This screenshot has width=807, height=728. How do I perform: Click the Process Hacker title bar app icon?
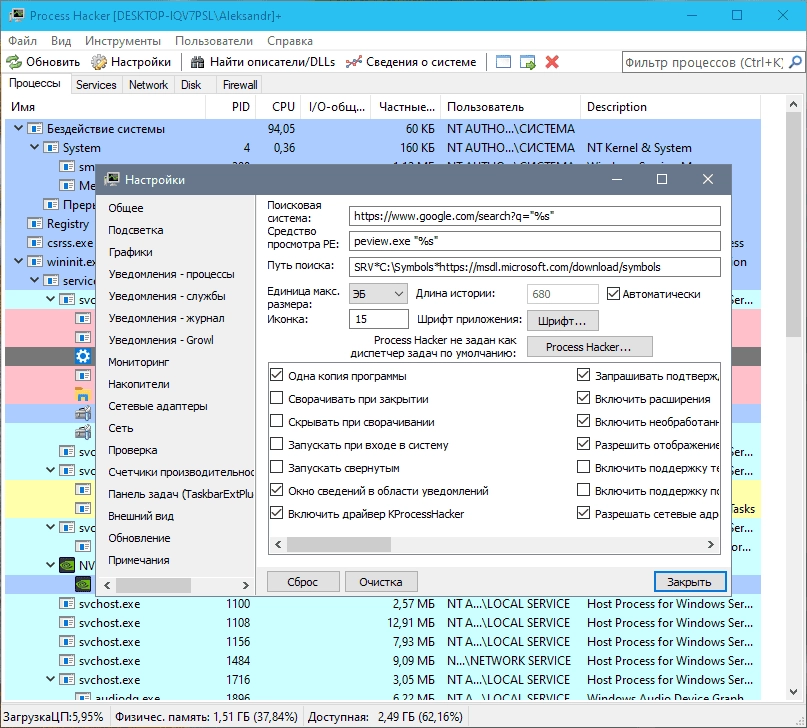click(16, 15)
